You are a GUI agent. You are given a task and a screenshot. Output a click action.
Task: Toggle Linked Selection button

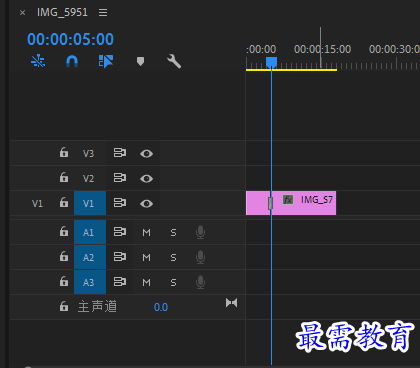click(x=106, y=61)
